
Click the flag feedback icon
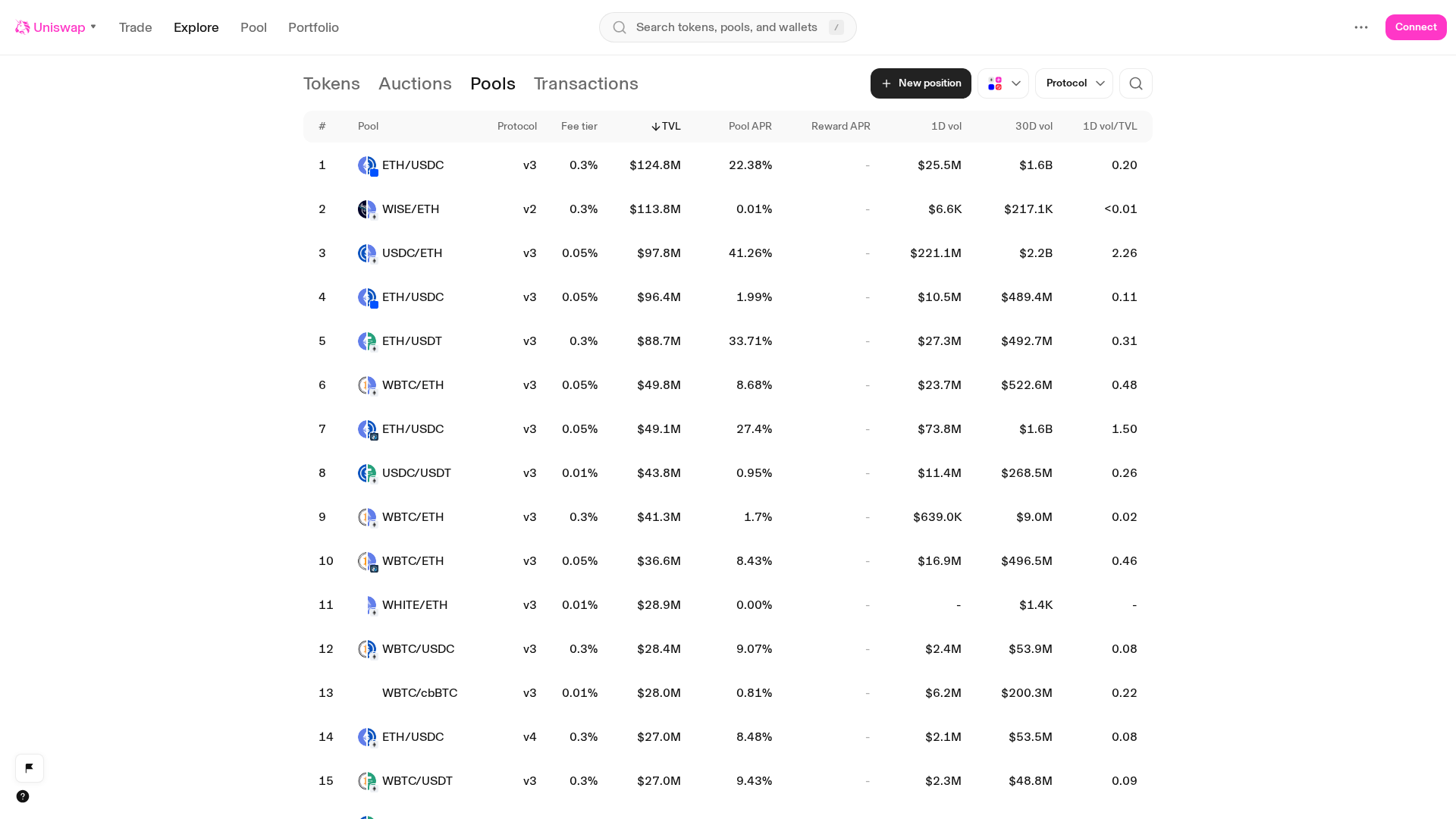pyautogui.click(x=30, y=767)
